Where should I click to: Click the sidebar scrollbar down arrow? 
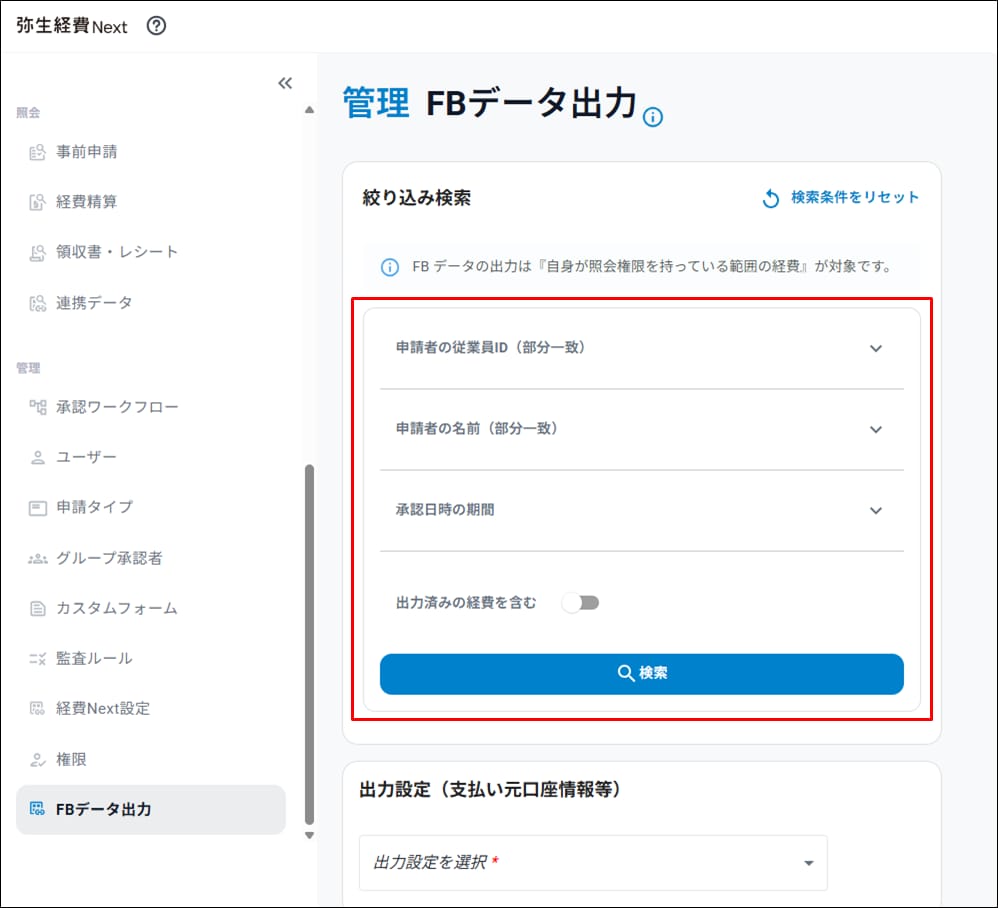pyautogui.click(x=309, y=835)
